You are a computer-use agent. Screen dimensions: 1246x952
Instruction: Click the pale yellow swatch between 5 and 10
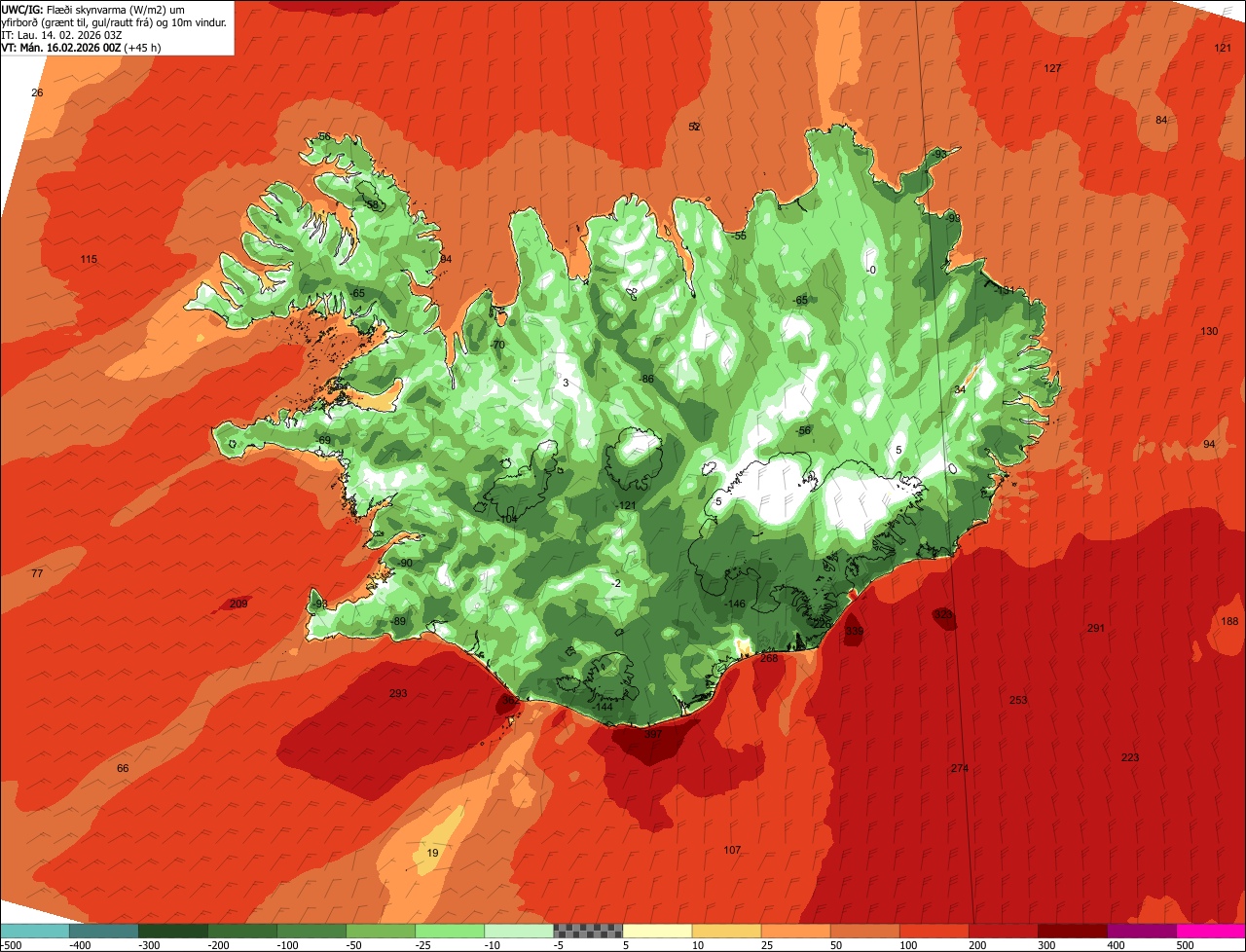tap(657, 931)
